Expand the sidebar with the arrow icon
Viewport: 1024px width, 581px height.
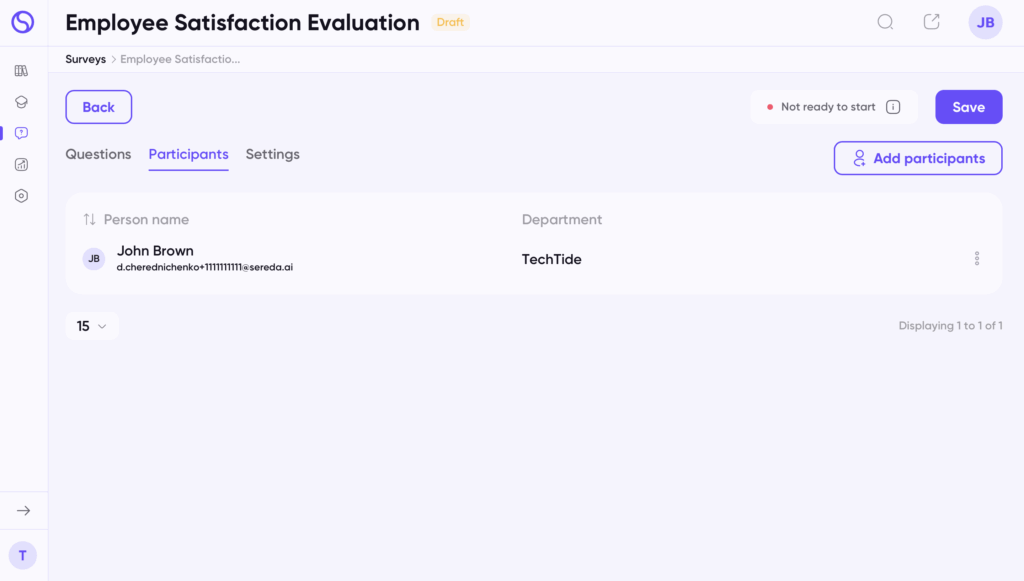[x=23, y=511]
